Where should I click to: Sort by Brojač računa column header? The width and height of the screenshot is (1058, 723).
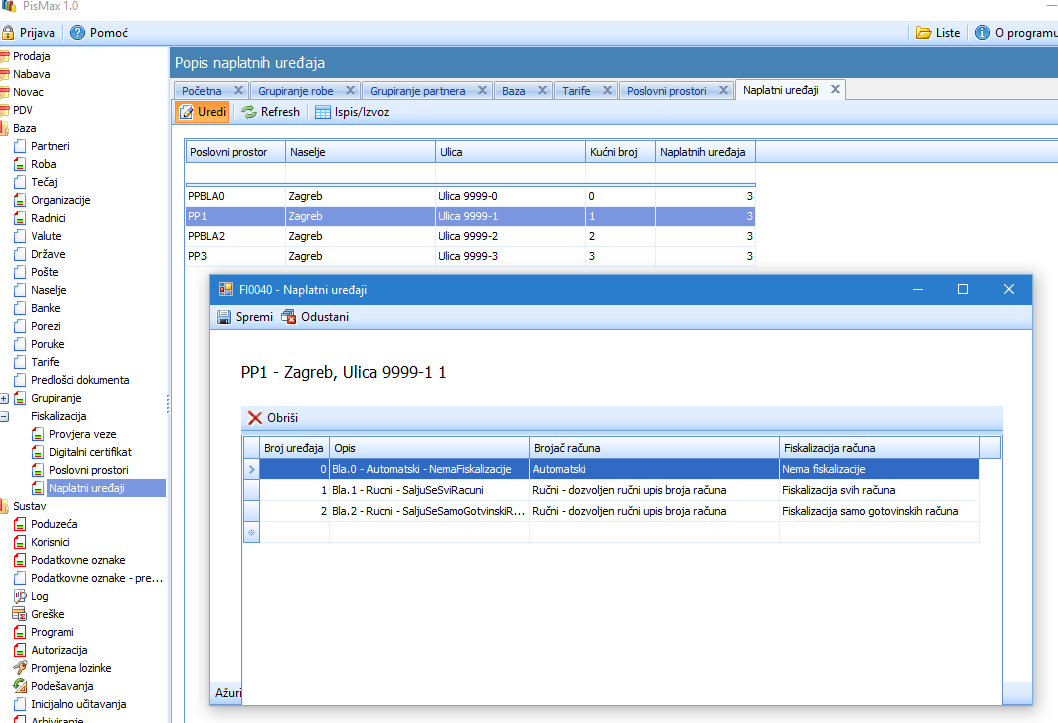click(654, 448)
